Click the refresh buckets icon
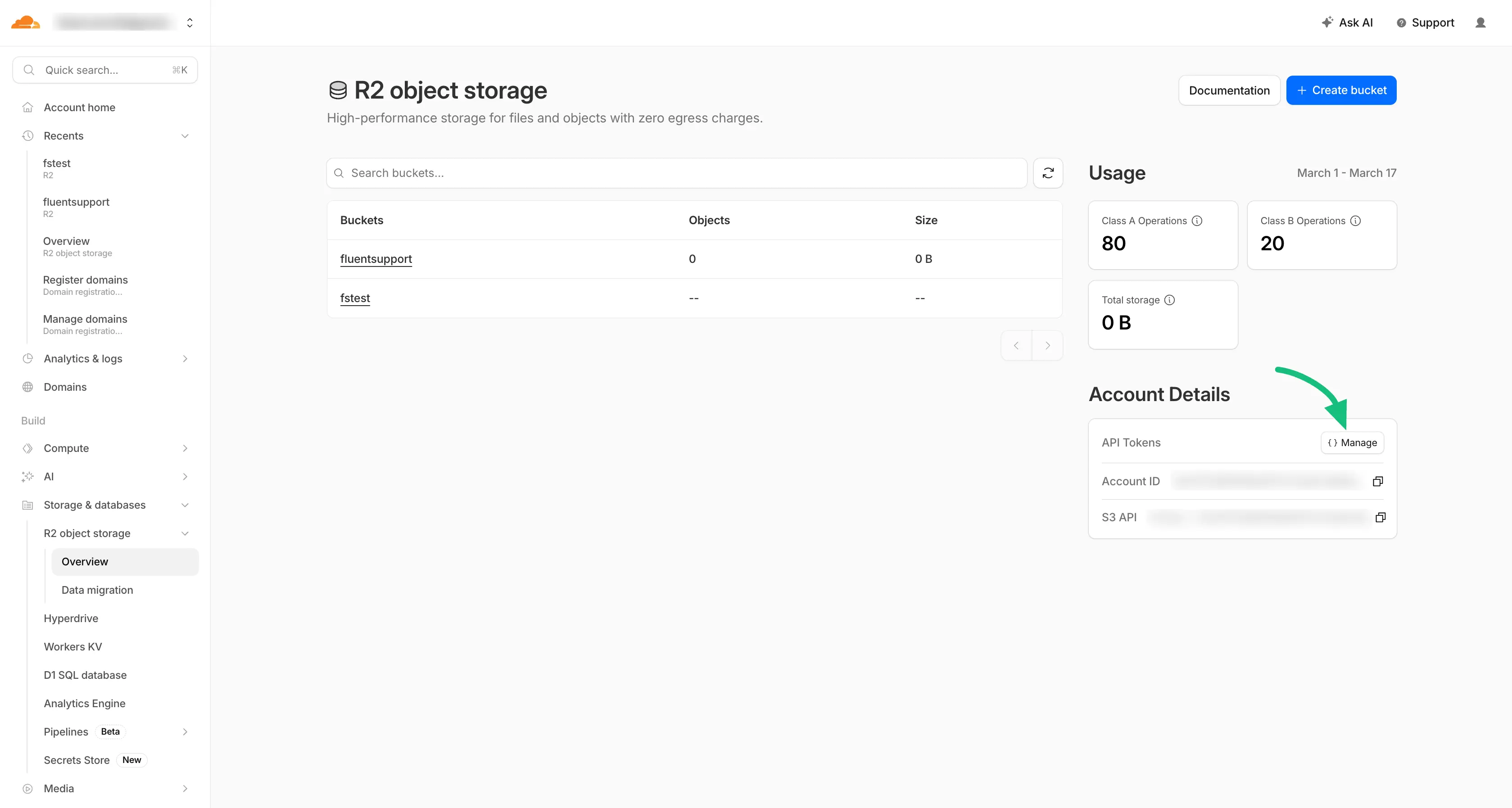1512x808 pixels. click(1048, 173)
